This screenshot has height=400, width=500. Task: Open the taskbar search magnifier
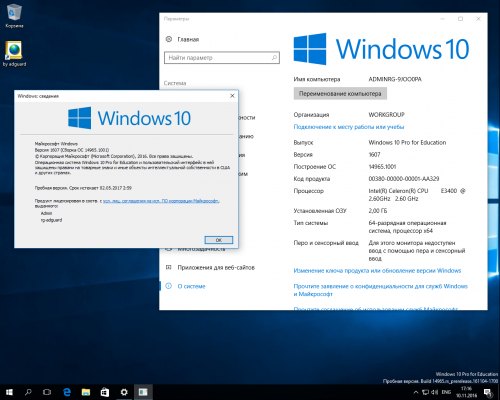pos(28,392)
